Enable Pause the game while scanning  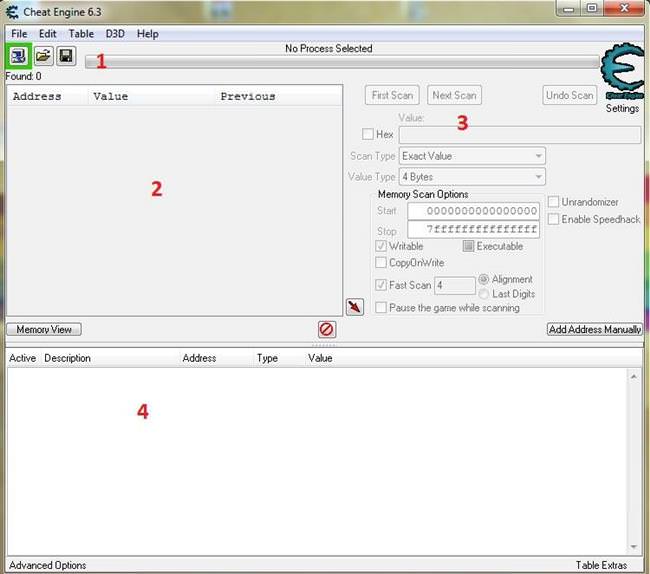381,308
